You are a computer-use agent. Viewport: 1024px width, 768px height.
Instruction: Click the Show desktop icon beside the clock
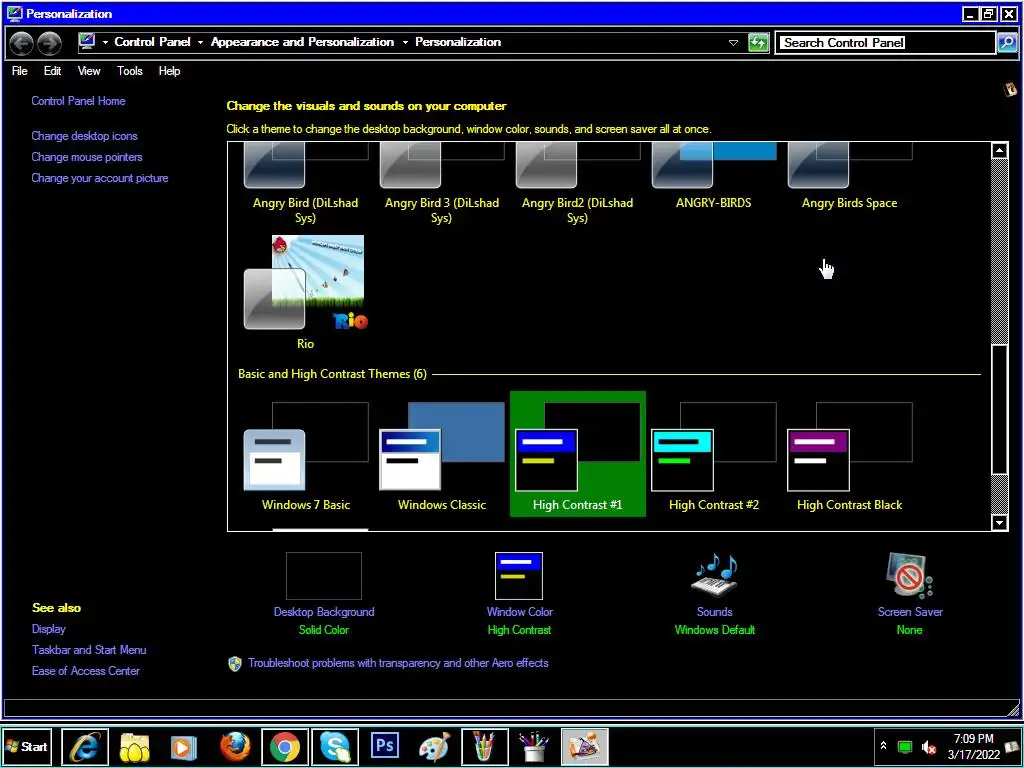pos(1012,747)
